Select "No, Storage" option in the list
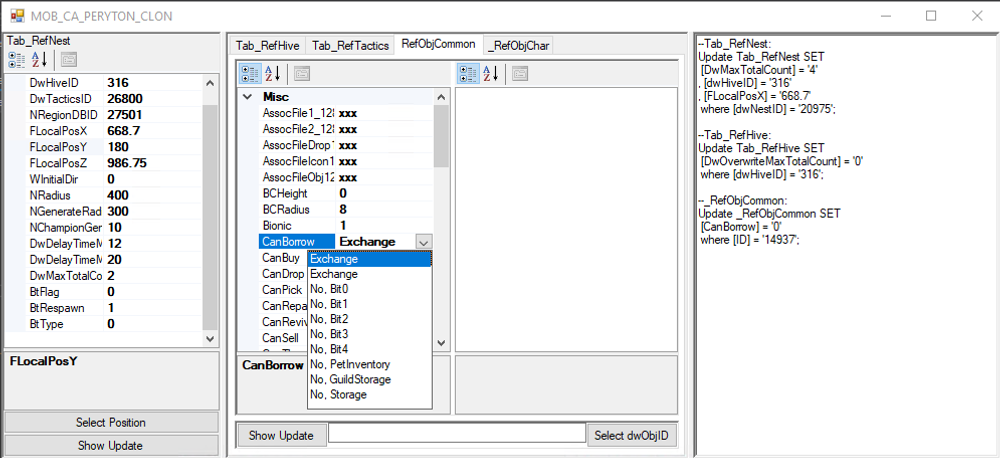This screenshot has width=1000, height=458. coord(338,395)
